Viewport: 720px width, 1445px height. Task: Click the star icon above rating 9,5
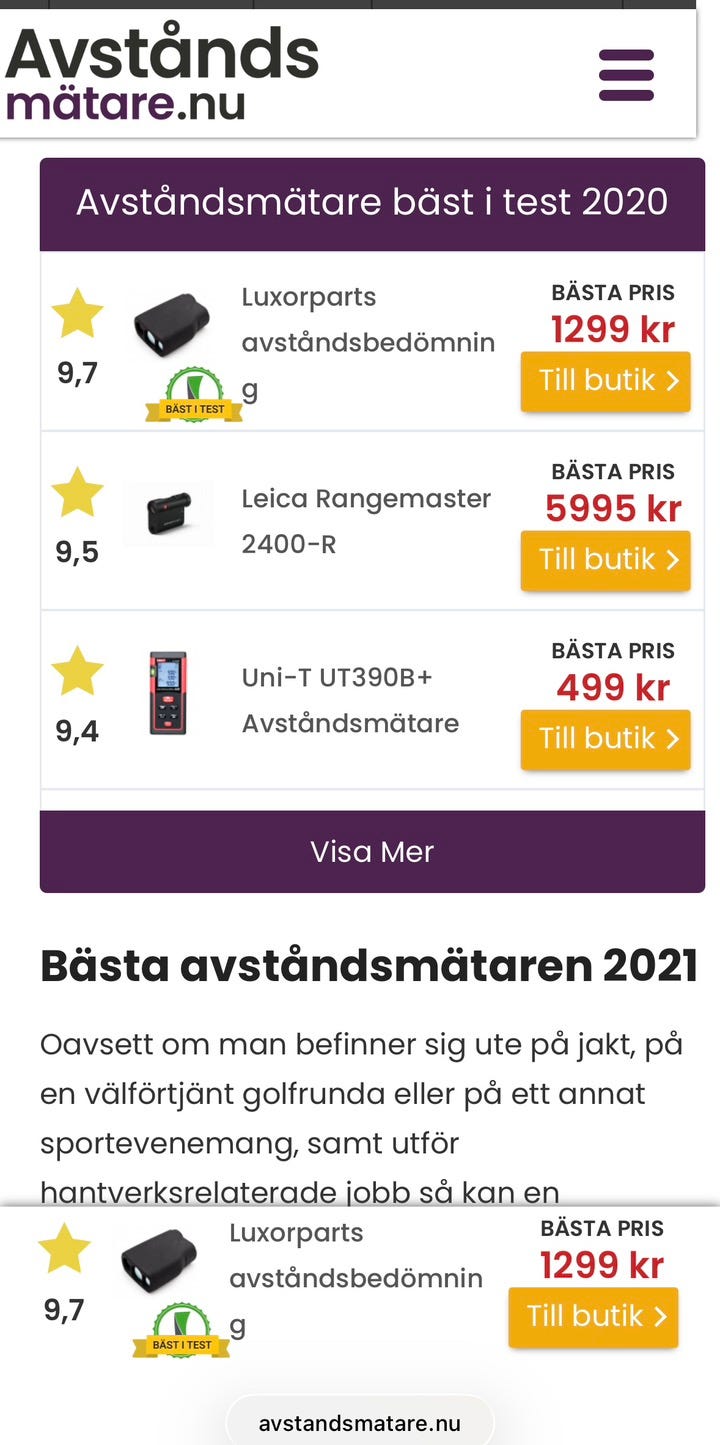point(77,492)
